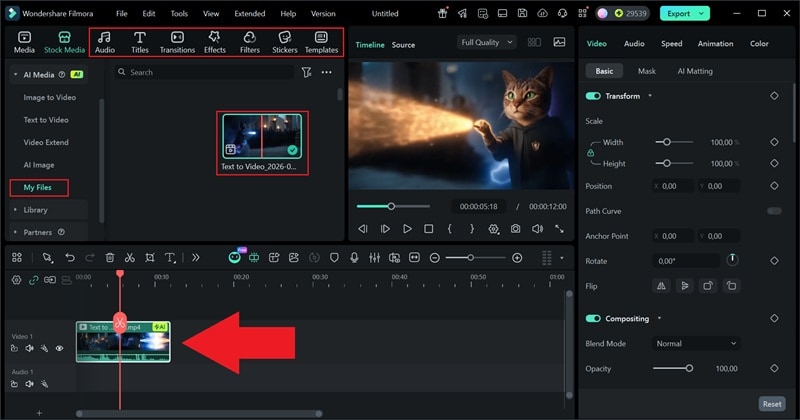Mute the Video 1 track

click(x=30, y=348)
